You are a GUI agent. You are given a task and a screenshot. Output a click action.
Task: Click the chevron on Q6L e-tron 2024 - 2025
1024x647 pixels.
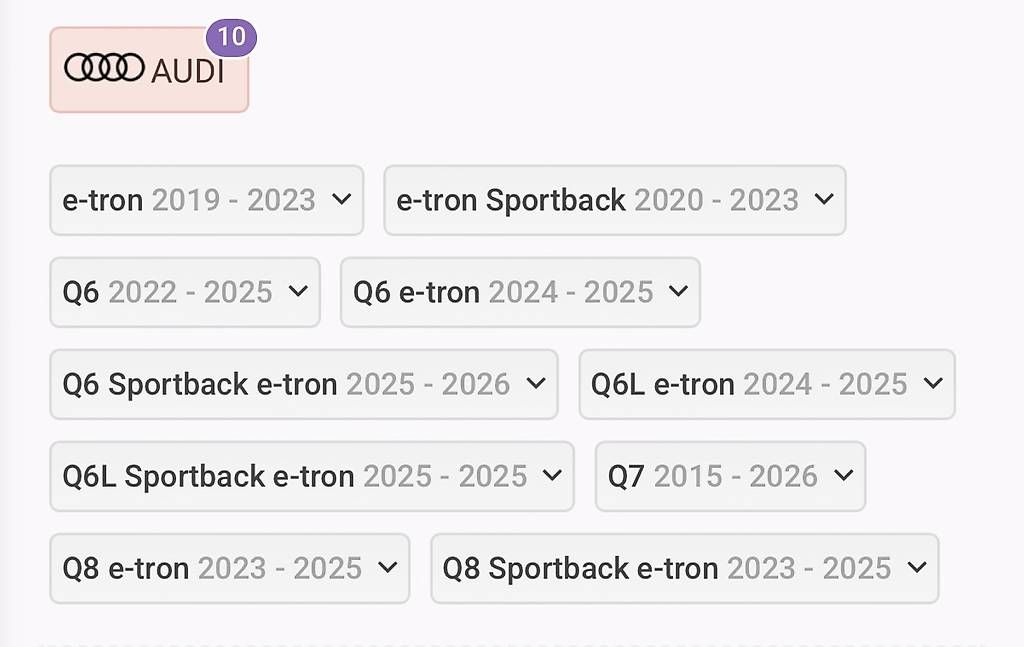933,383
